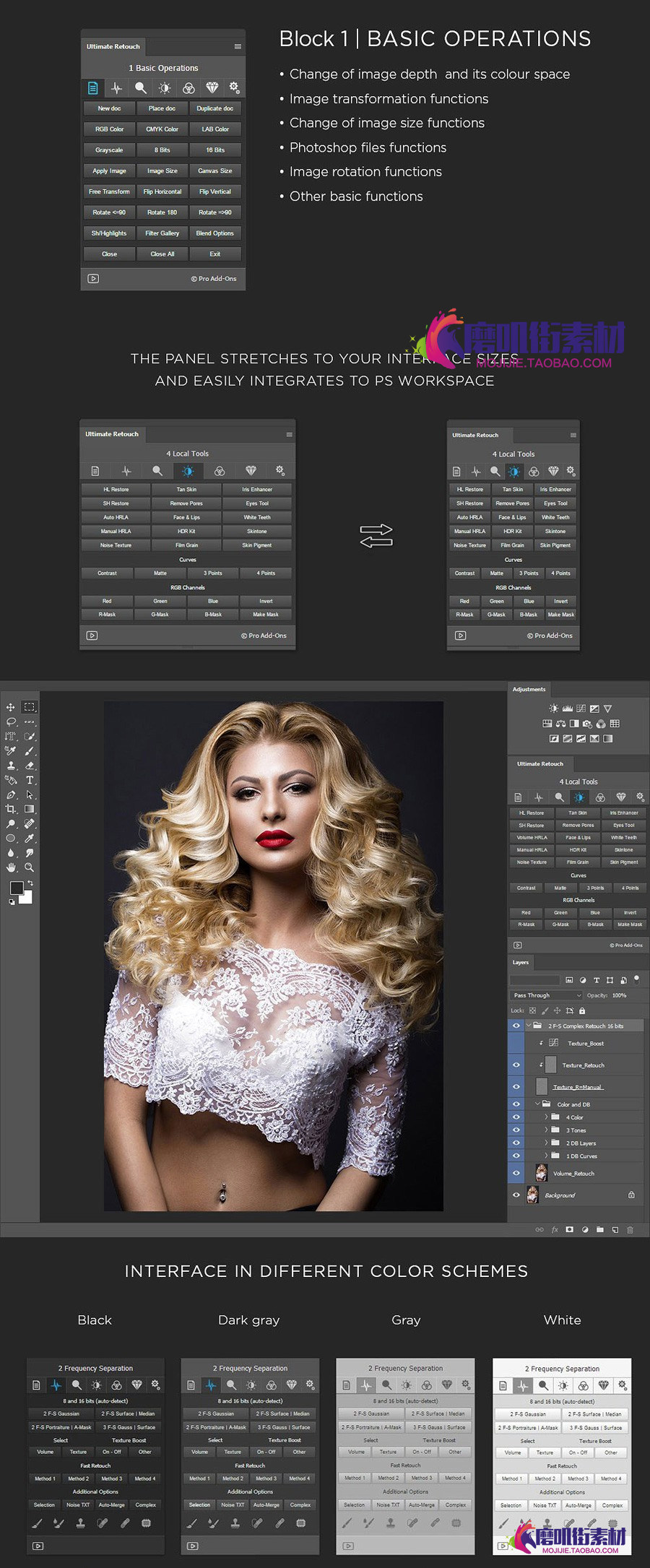Pick the Clone Stamp tool
This screenshot has width=650, height=1568.
click(11, 765)
